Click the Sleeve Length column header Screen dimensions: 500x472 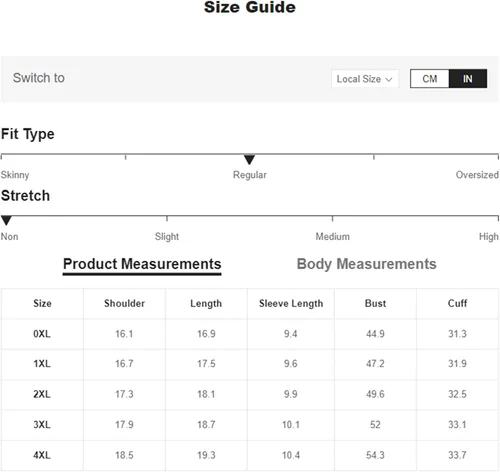click(x=291, y=304)
